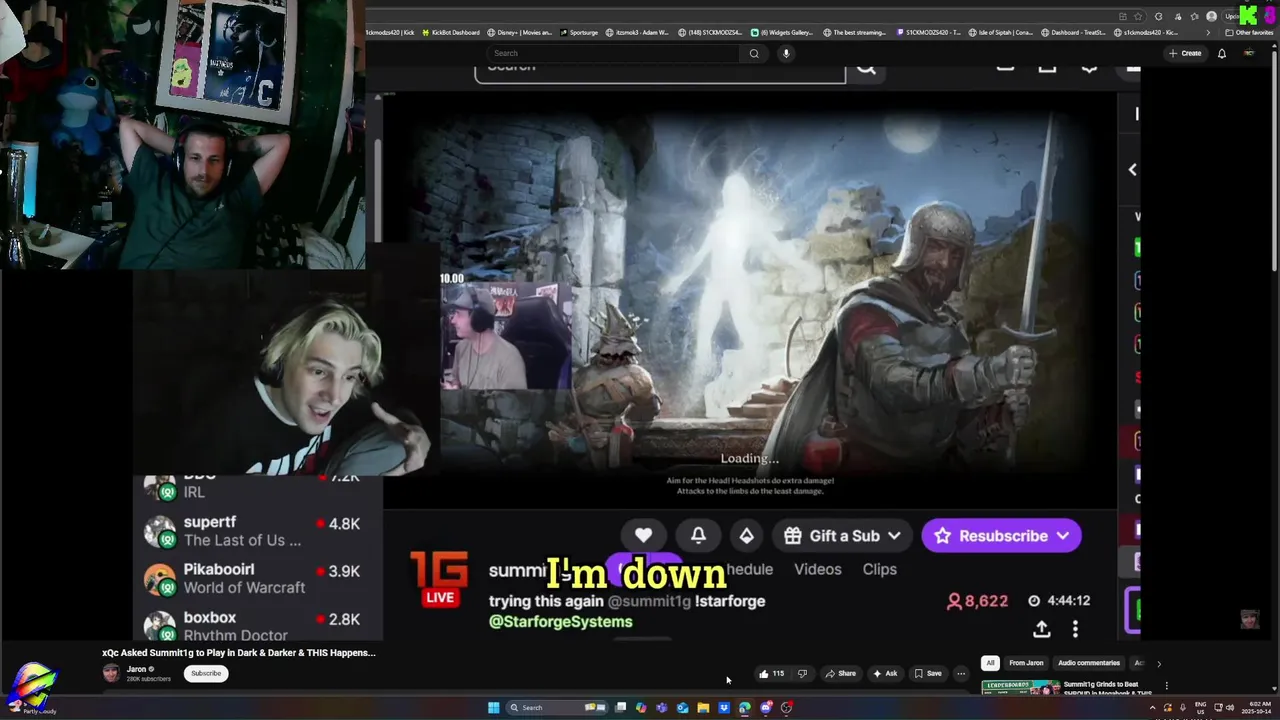Click the Twitch stream share upload icon
Screen dimensions: 1280x720
pyautogui.click(x=1041, y=629)
